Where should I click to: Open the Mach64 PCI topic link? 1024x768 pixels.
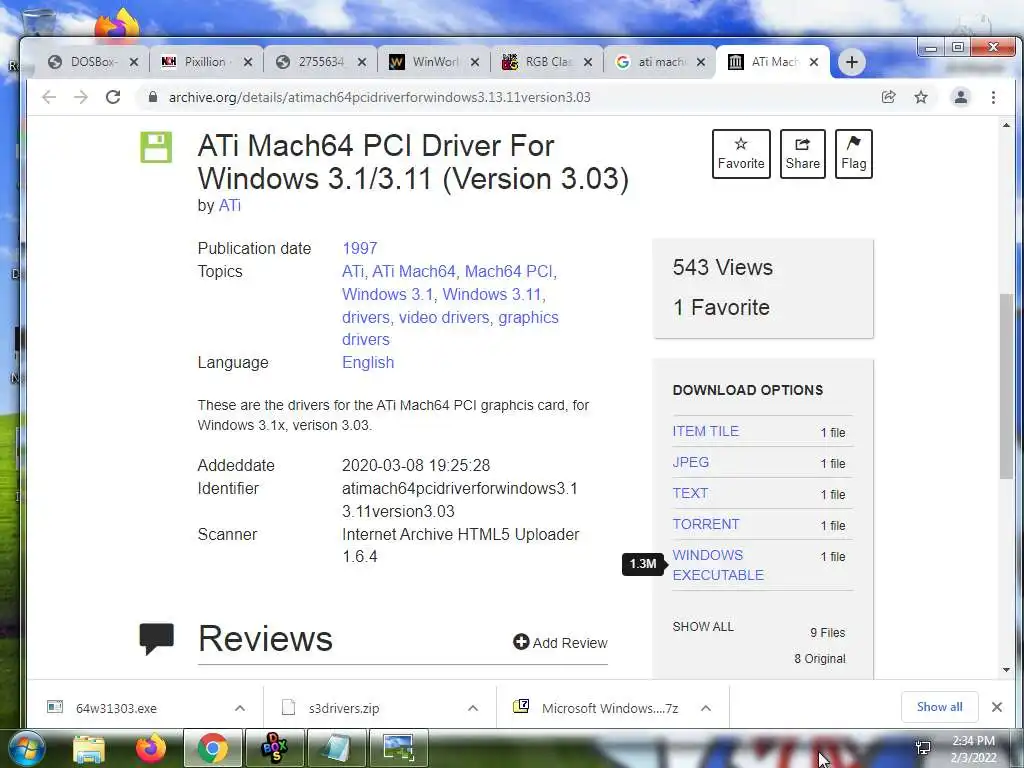pos(509,271)
